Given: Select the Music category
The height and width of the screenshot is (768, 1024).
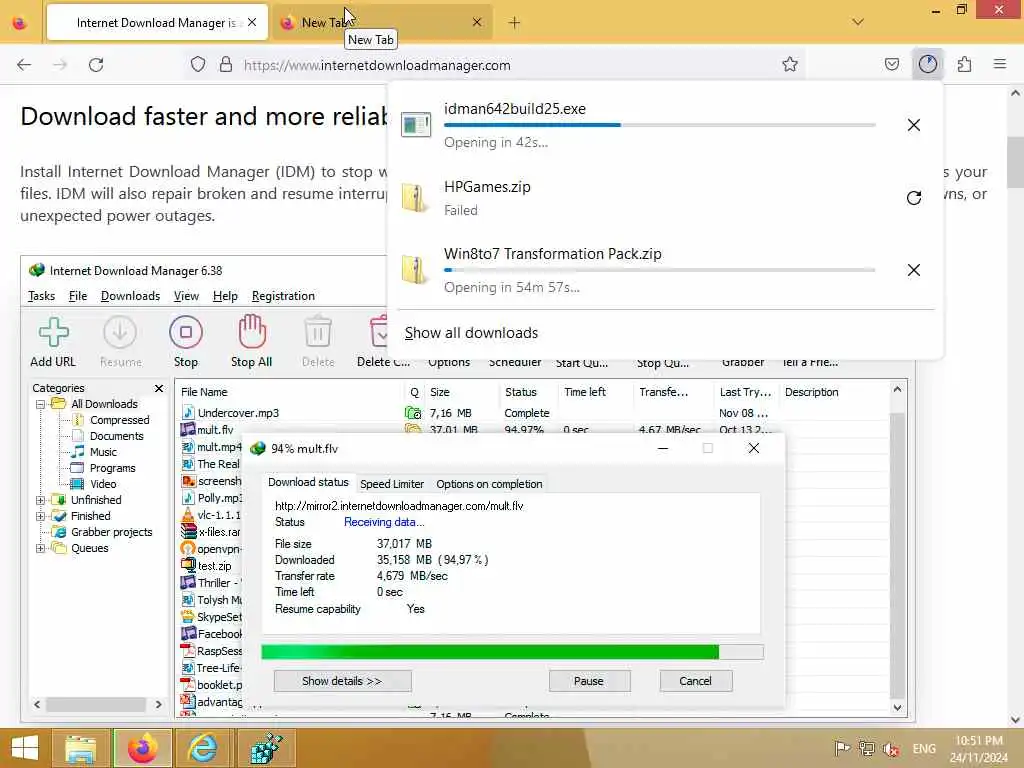Looking at the screenshot, I should [103, 452].
